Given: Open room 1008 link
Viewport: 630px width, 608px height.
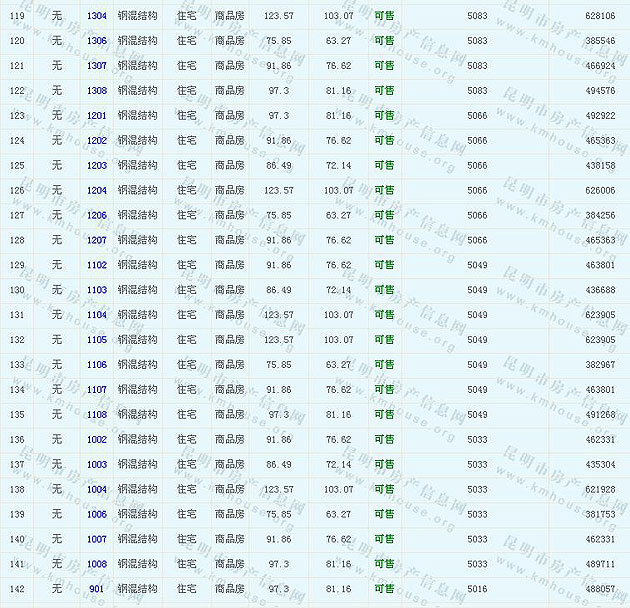Looking at the screenshot, I should coord(97,564).
